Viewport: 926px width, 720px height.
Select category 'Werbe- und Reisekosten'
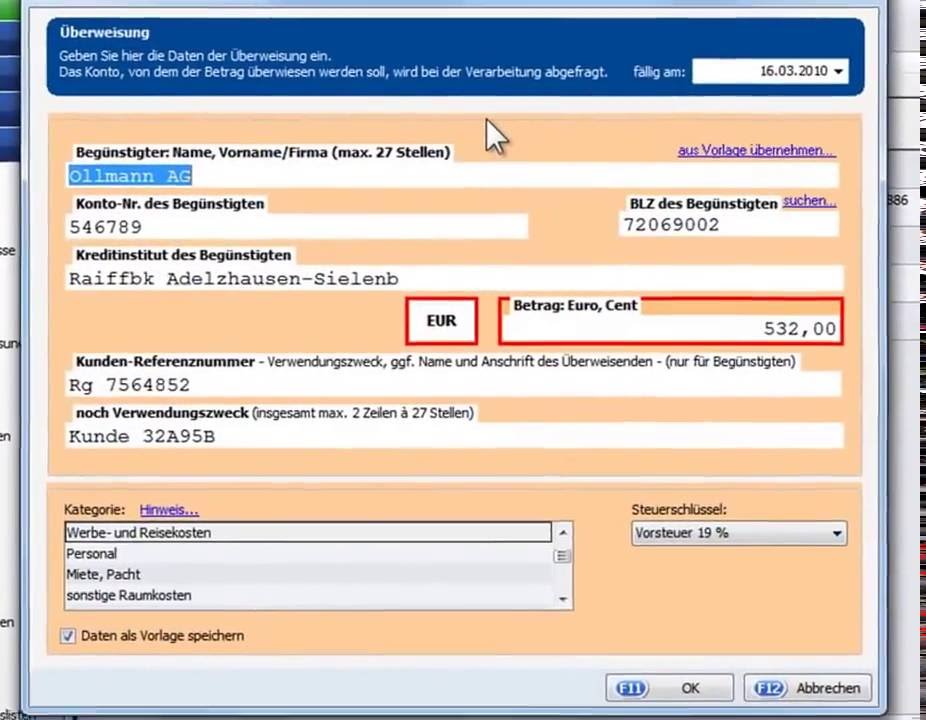(x=308, y=532)
